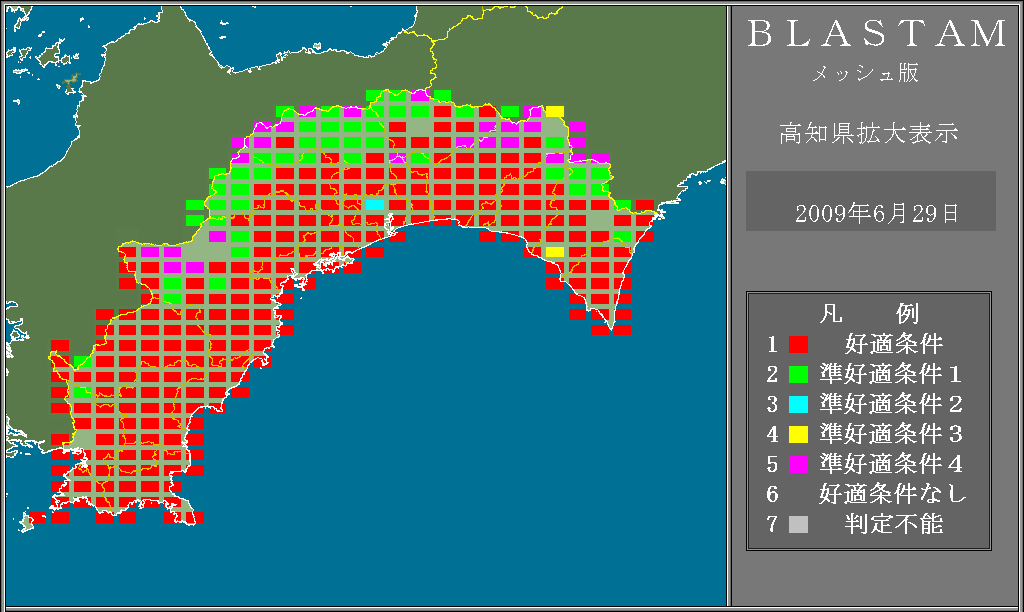Click the 凡例 legend heading

click(x=869, y=314)
